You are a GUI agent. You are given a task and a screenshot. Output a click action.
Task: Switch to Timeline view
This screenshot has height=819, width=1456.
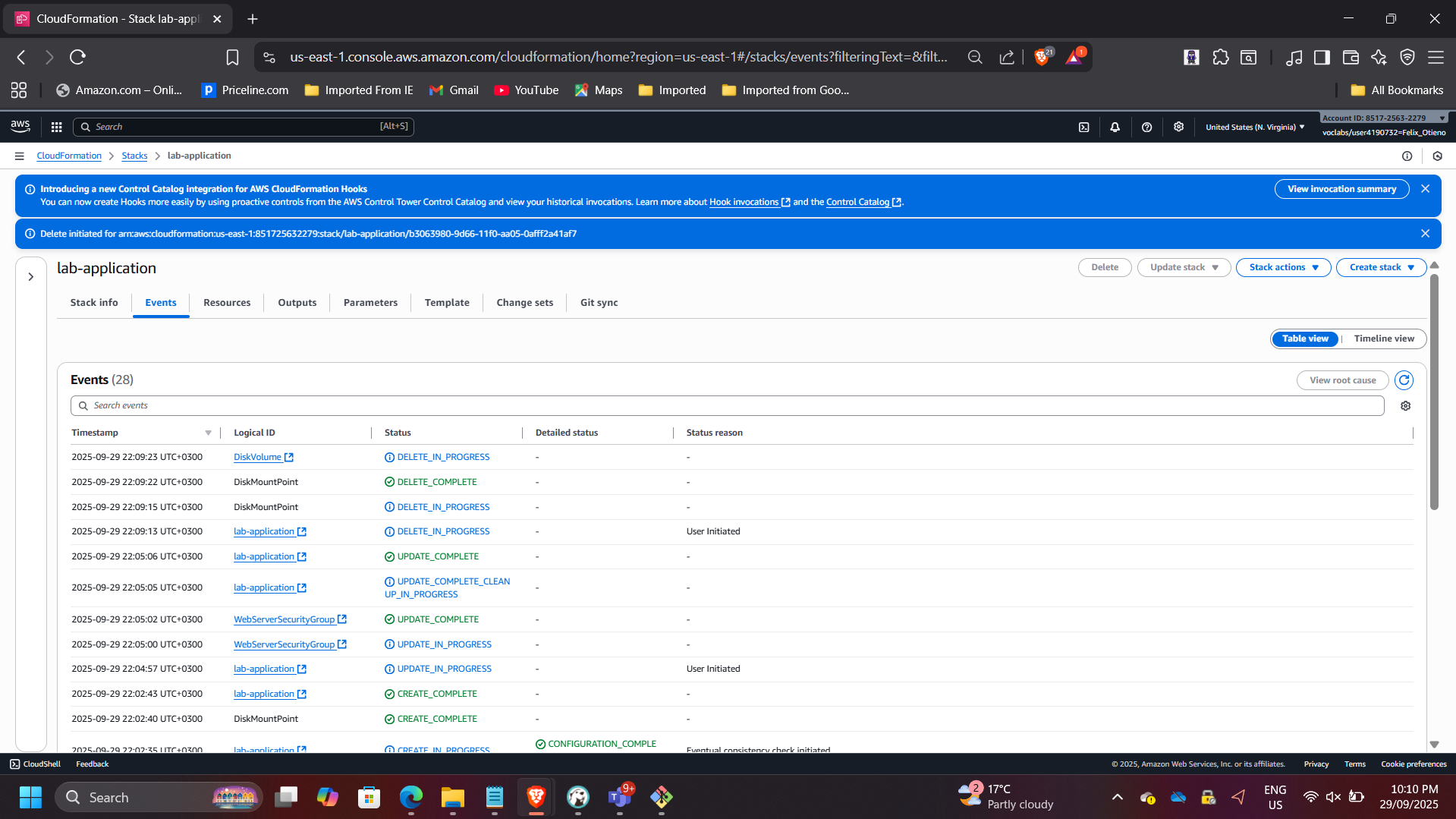click(1383, 339)
